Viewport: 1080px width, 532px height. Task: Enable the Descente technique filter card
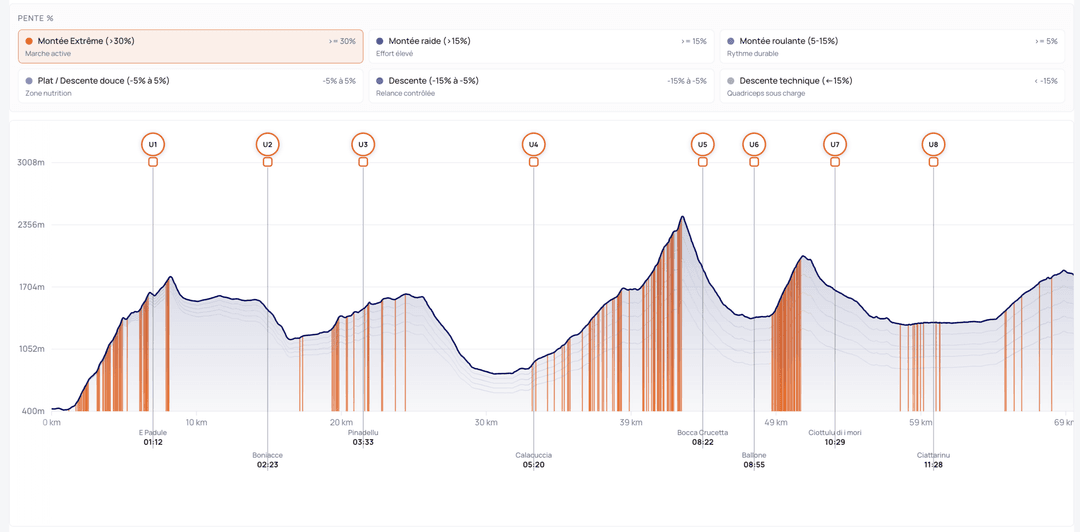[891, 86]
